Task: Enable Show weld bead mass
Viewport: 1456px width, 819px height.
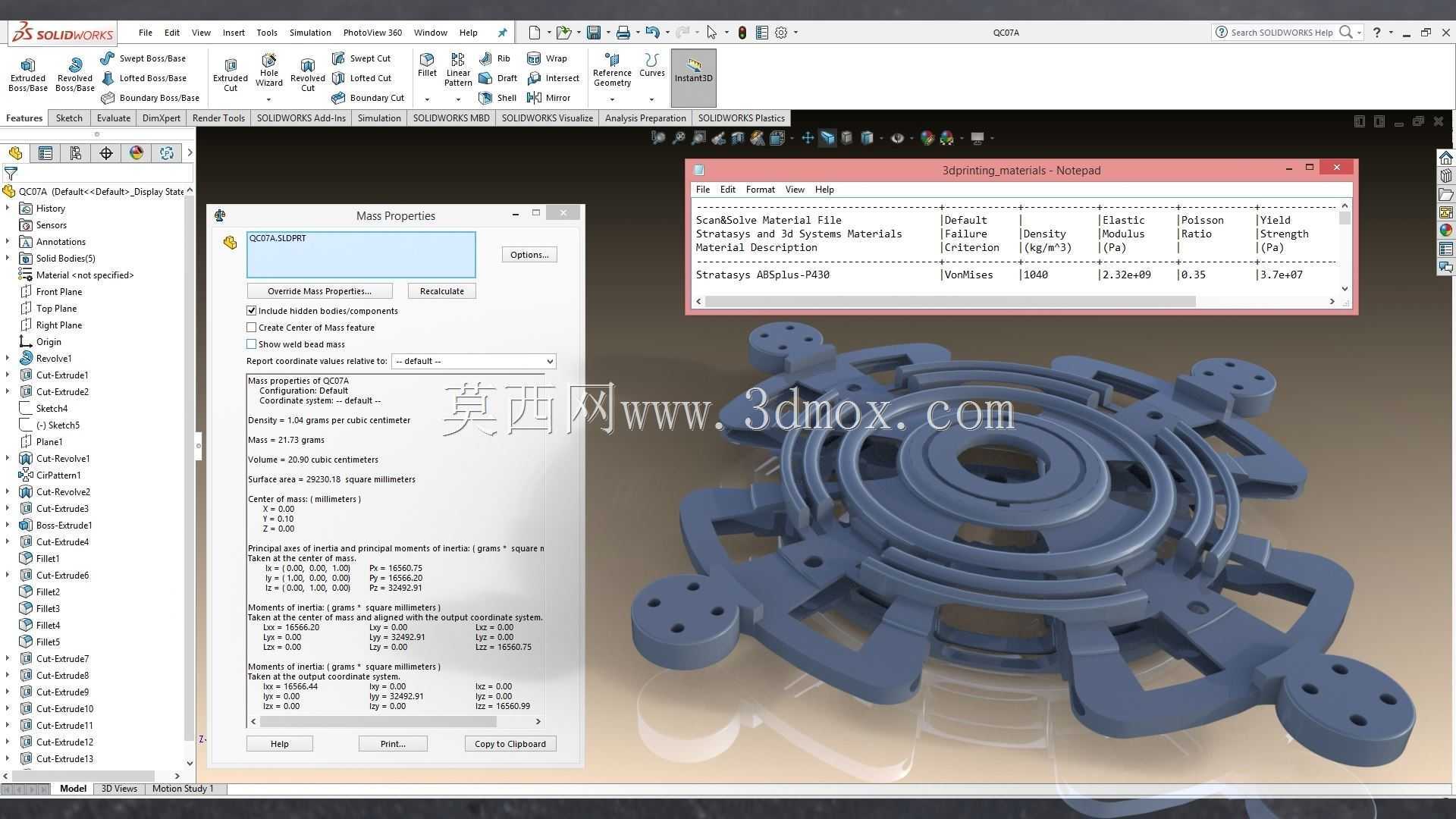Action: pyautogui.click(x=251, y=344)
